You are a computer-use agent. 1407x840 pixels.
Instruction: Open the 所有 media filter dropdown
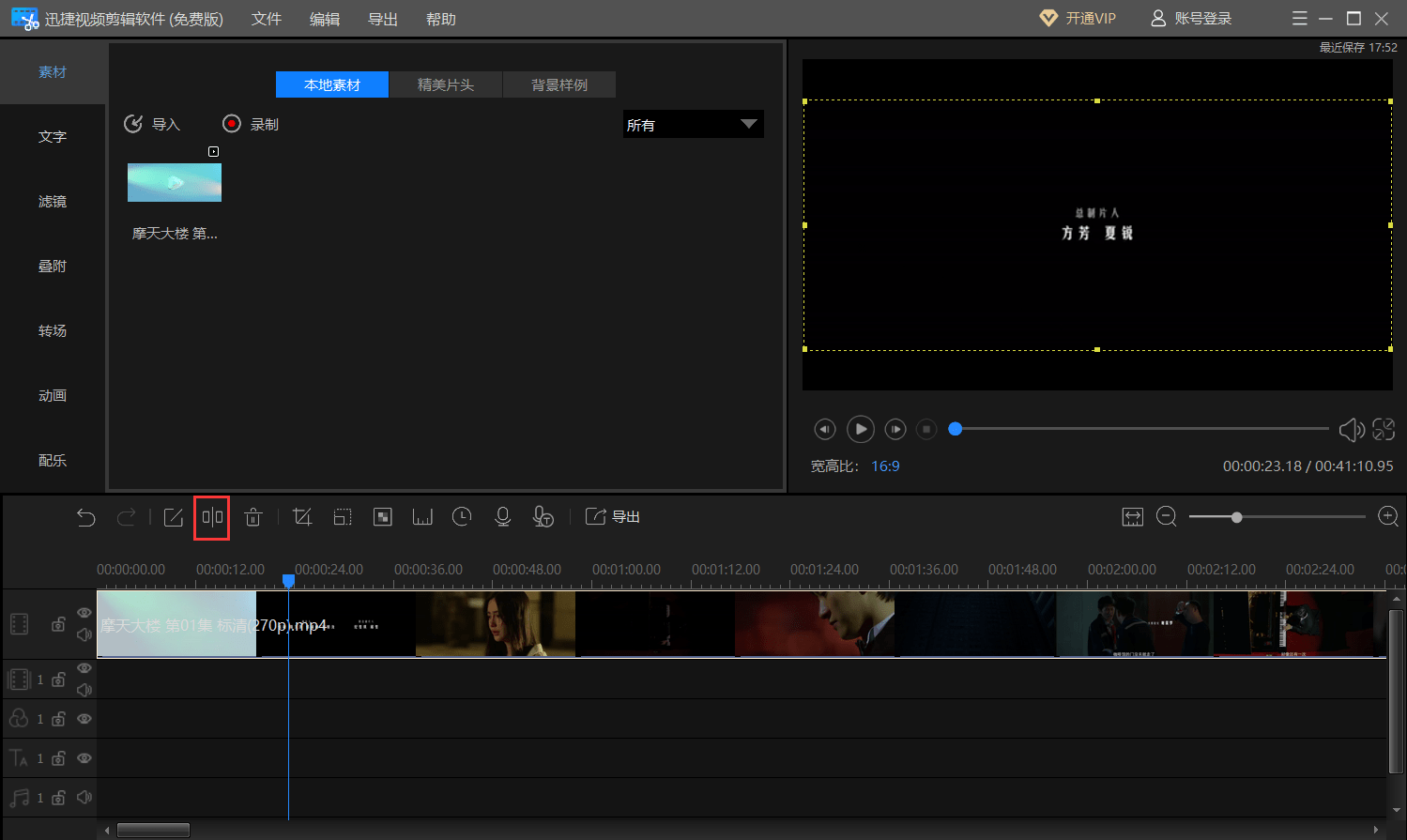click(x=693, y=124)
